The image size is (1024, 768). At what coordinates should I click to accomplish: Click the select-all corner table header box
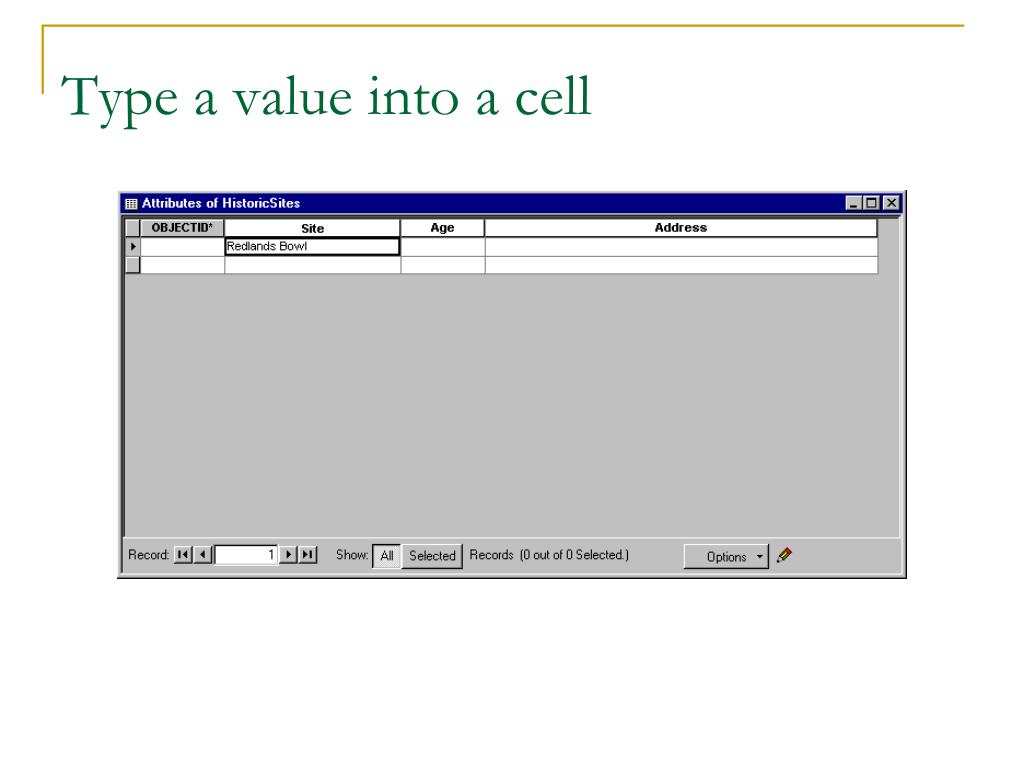133,227
